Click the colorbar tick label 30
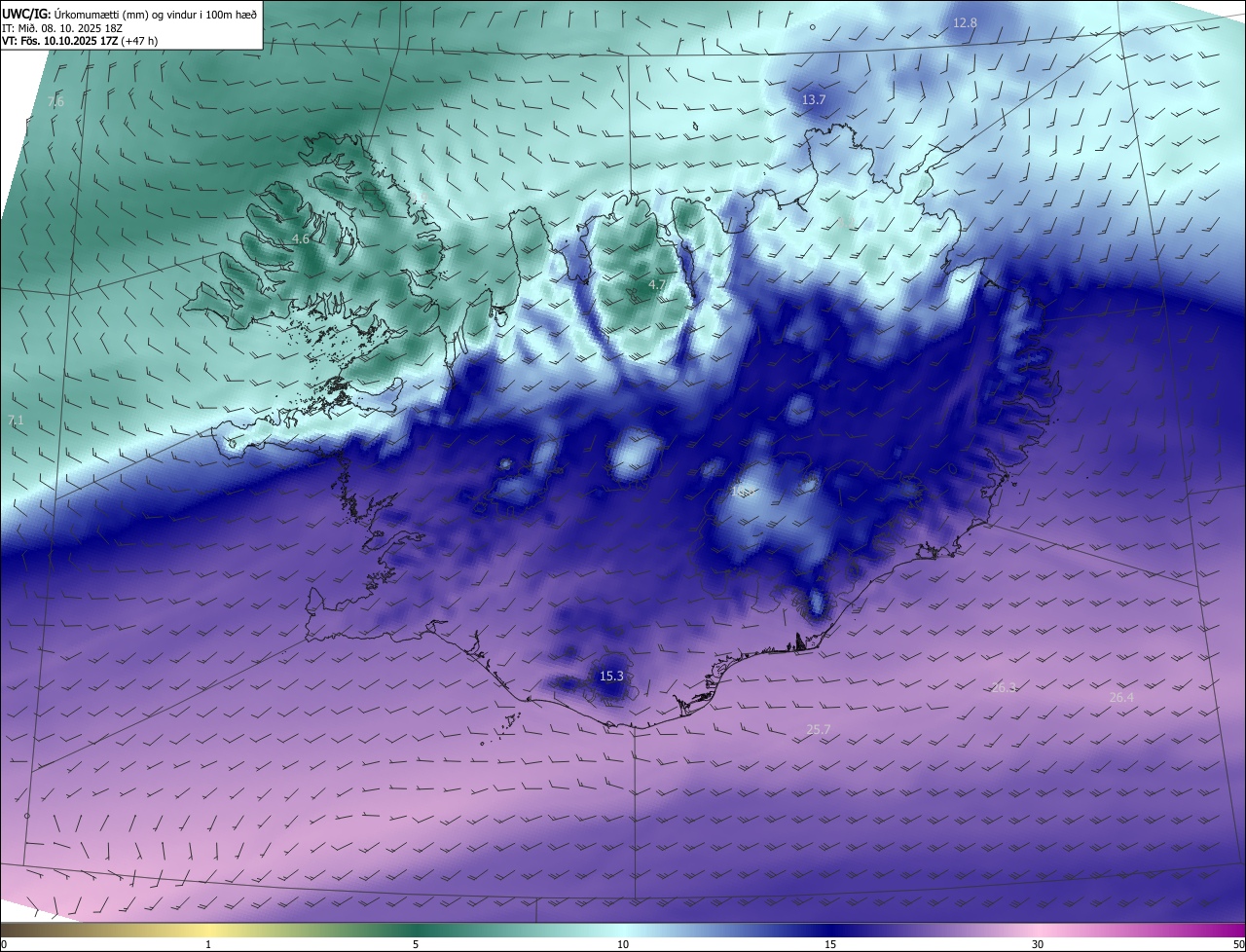Image resolution: width=1246 pixels, height=952 pixels. (x=1038, y=944)
